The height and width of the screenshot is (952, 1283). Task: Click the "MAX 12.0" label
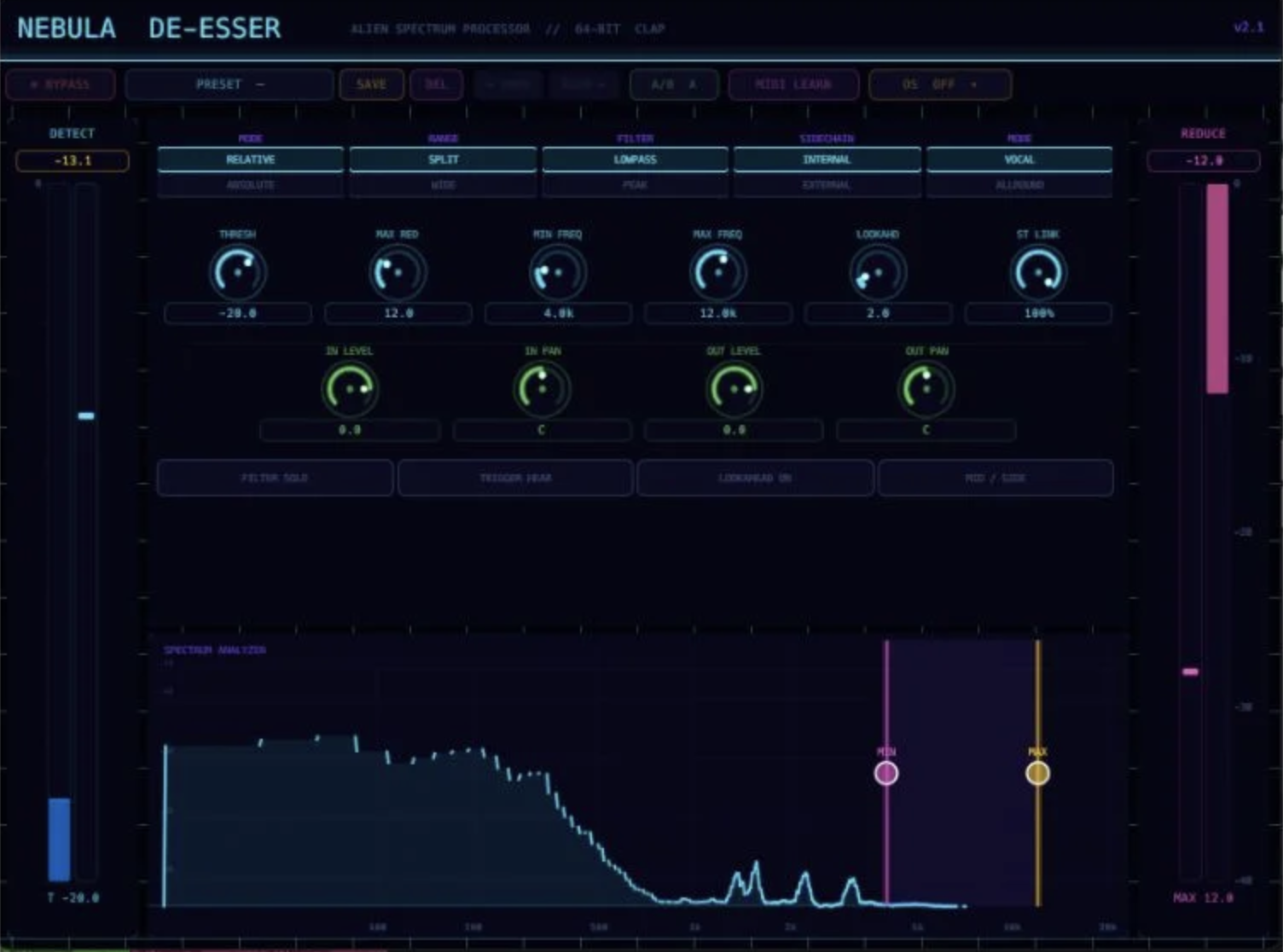(1203, 897)
